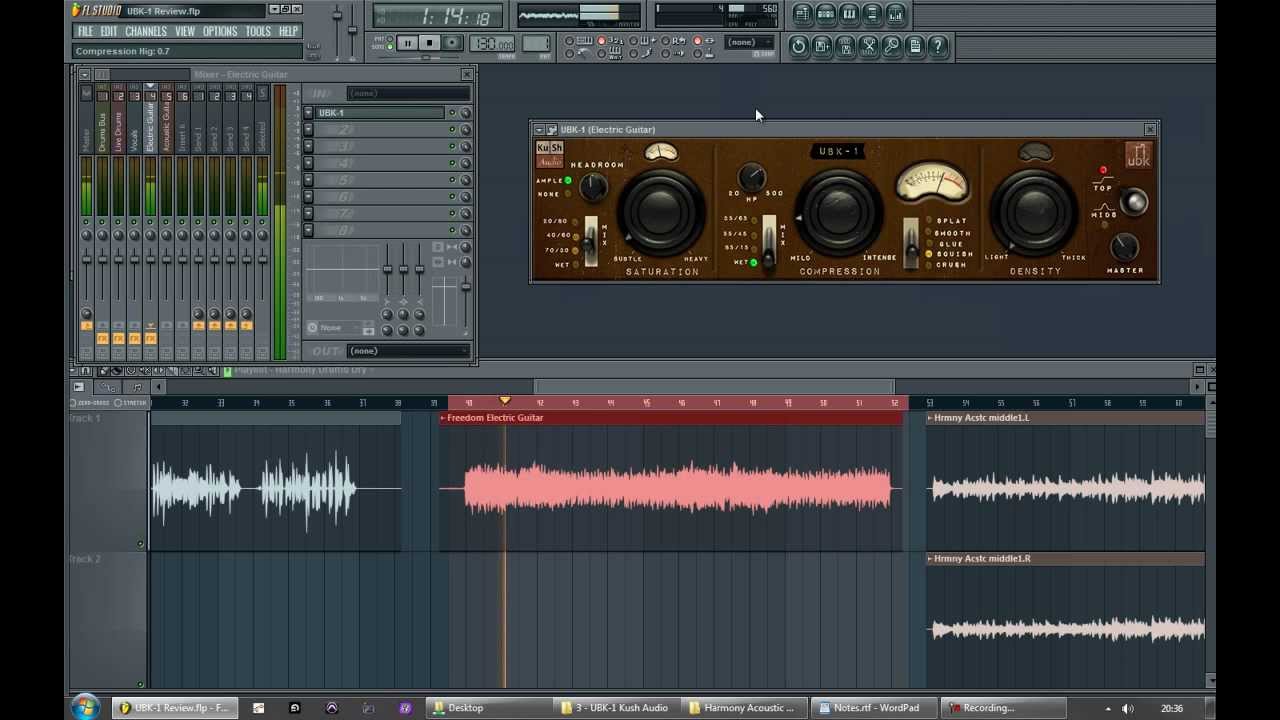Open the UBK-1 effect slot dropdown arrow
Image resolution: width=1280 pixels, height=720 pixels.
click(x=309, y=113)
